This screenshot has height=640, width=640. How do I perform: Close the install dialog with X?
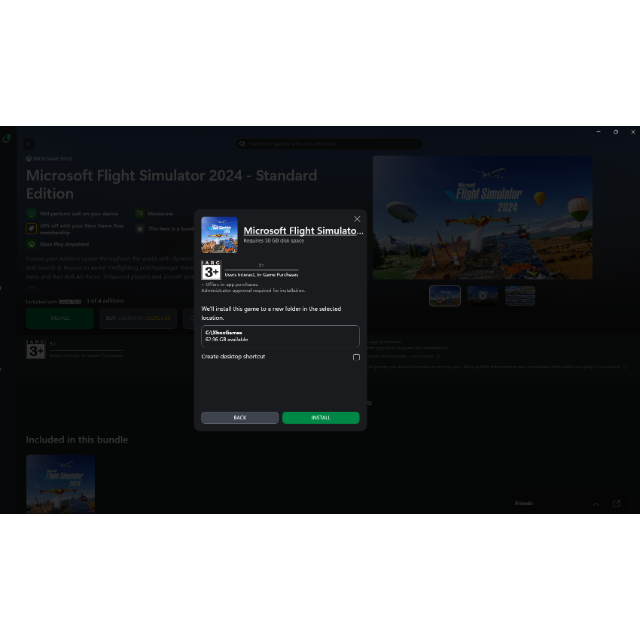357,219
